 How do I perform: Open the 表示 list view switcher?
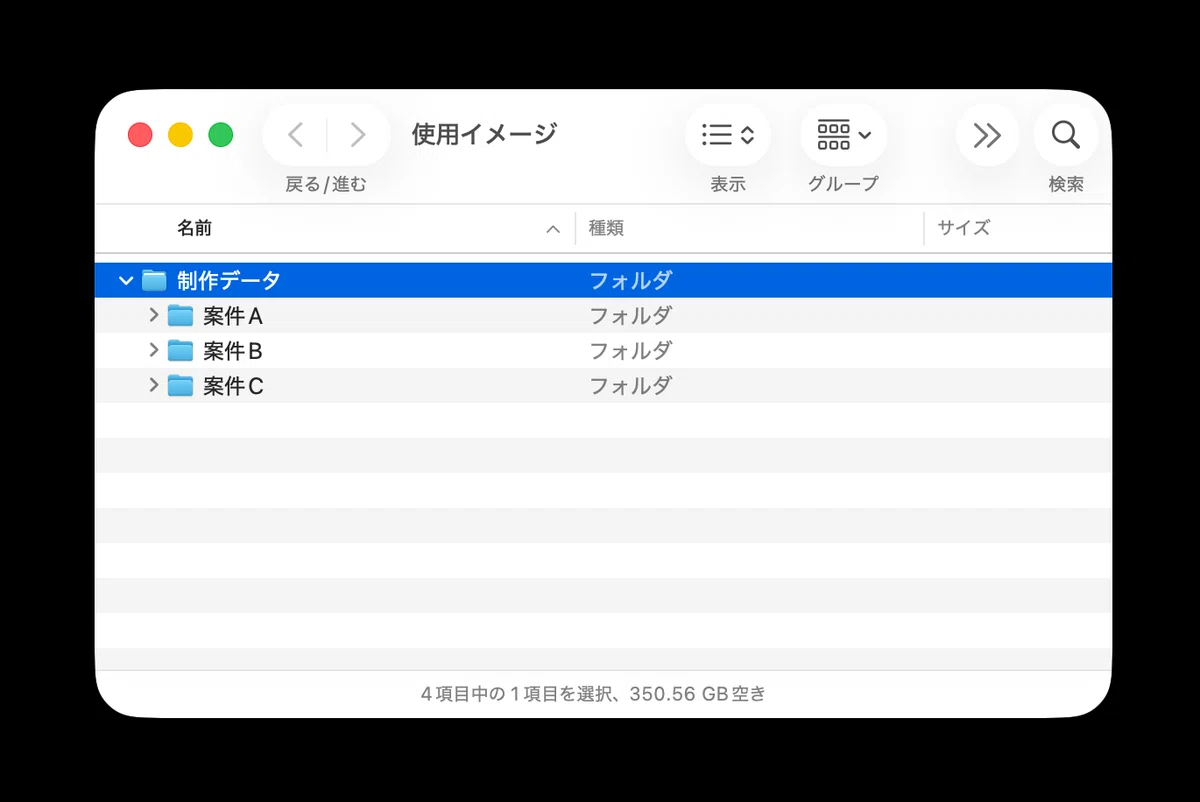click(x=728, y=134)
